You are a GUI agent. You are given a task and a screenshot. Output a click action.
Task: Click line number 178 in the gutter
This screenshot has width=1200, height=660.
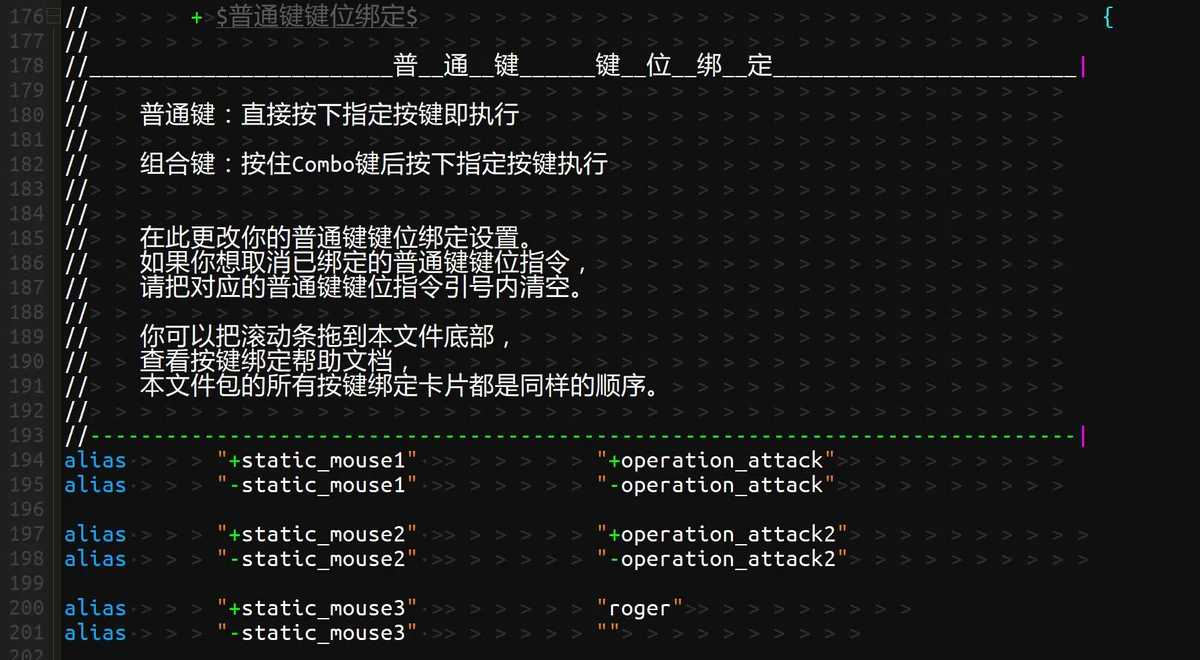(27, 66)
